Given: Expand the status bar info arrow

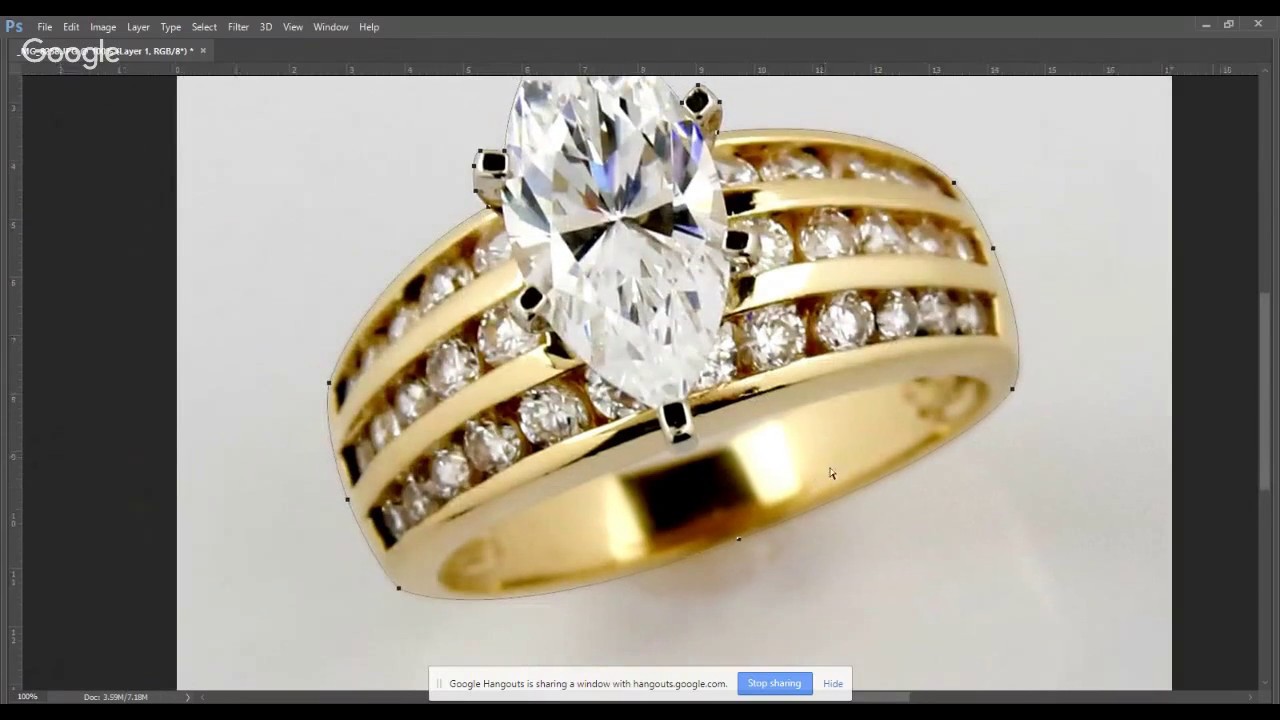Looking at the screenshot, I should click(187, 697).
